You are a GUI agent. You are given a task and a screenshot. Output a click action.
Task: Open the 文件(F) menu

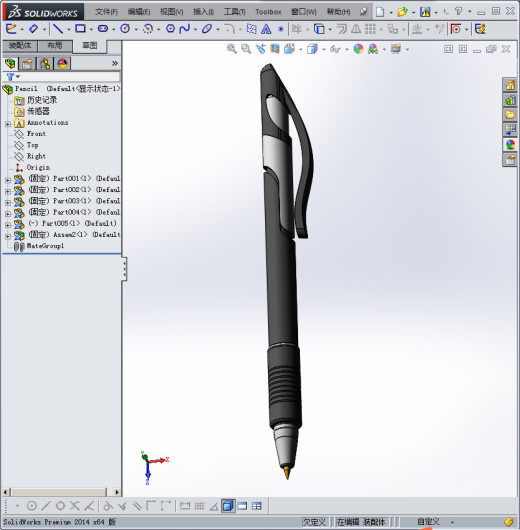point(106,12)
